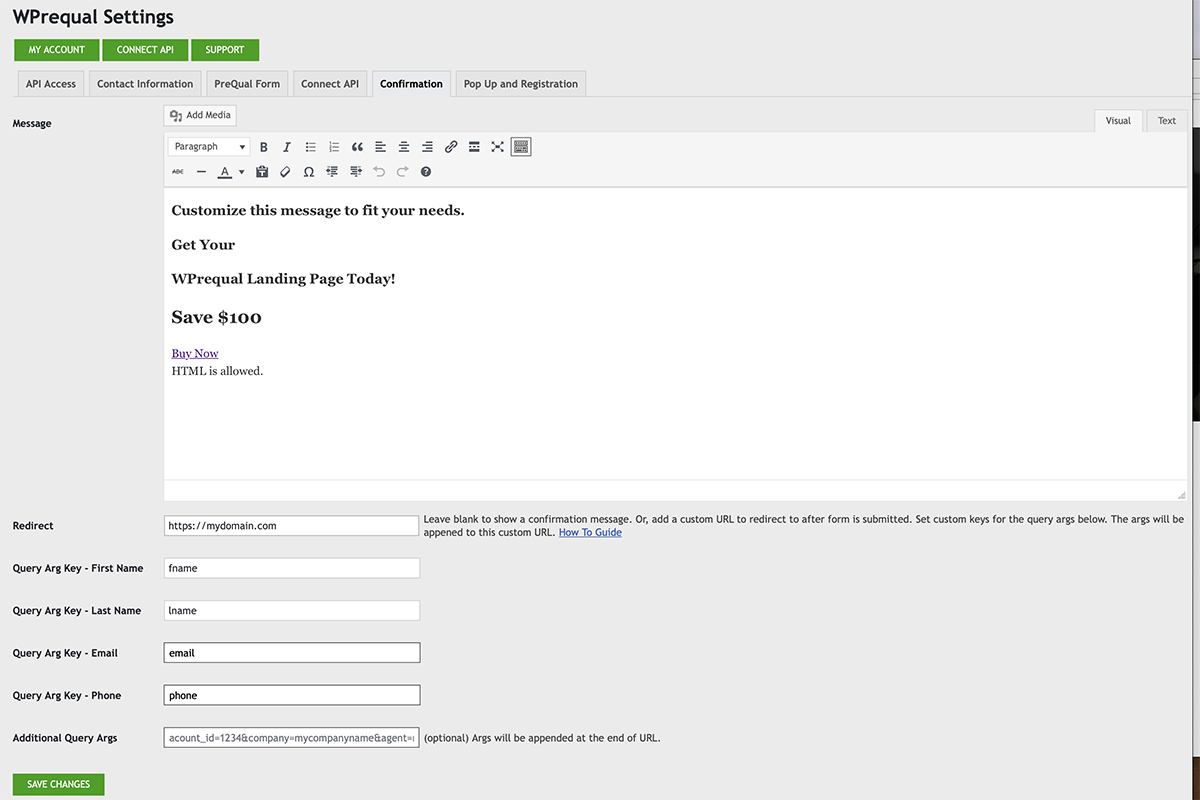This screenshot has width=1200, height=800.
Task: Click the SAVE CHANGES button
Action: (58, 784)
